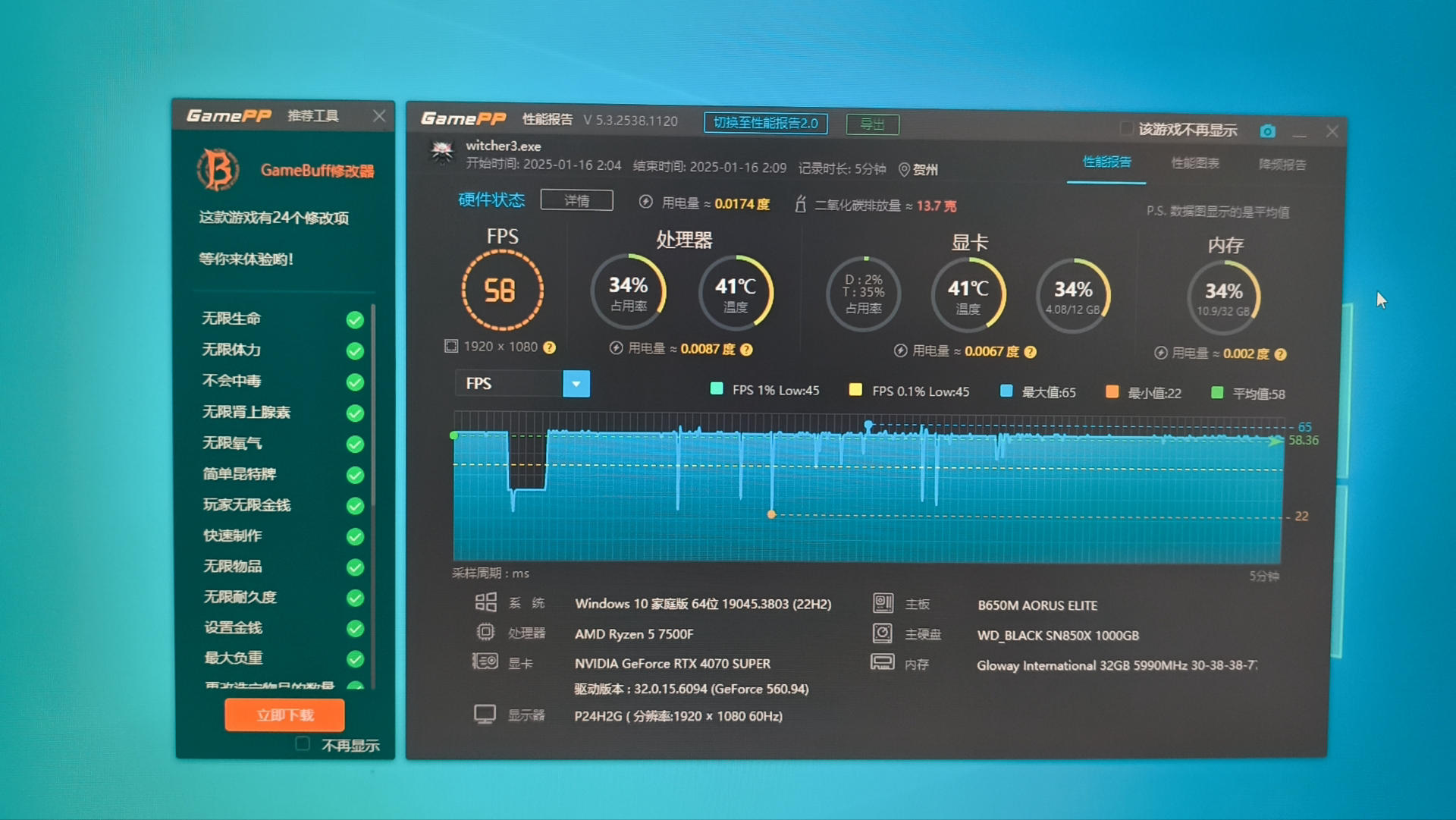Click the screenshot camera icon
The width and height of the screenshot is (1456, 820).
[1267, 131]
